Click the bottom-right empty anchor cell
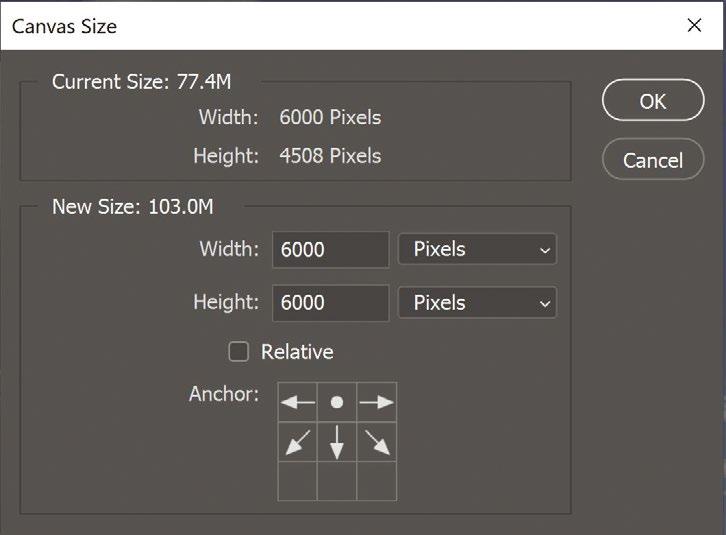 (x=377, y=480)
